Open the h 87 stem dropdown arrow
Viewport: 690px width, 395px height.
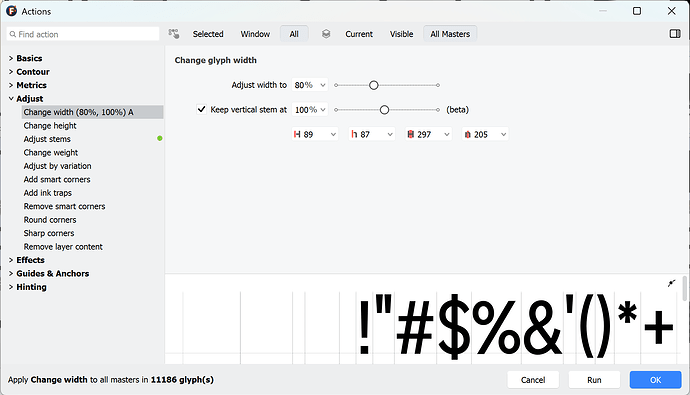point(390,134)
